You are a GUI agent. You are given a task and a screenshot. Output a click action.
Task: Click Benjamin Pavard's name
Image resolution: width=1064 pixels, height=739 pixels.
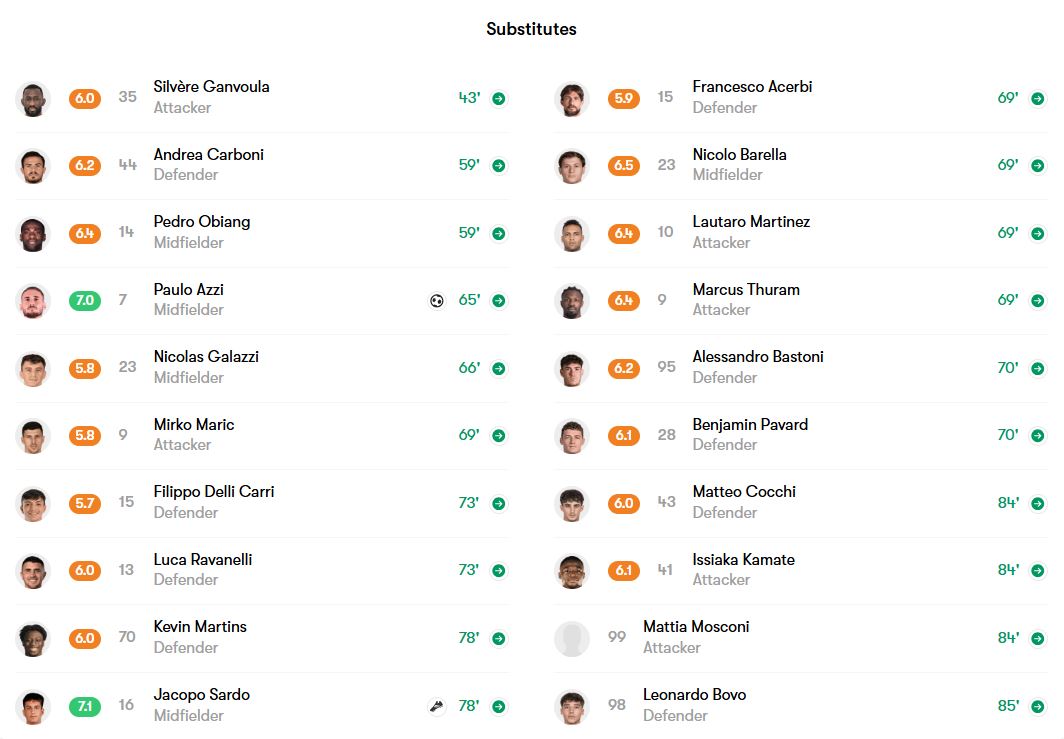pos(750,425)
